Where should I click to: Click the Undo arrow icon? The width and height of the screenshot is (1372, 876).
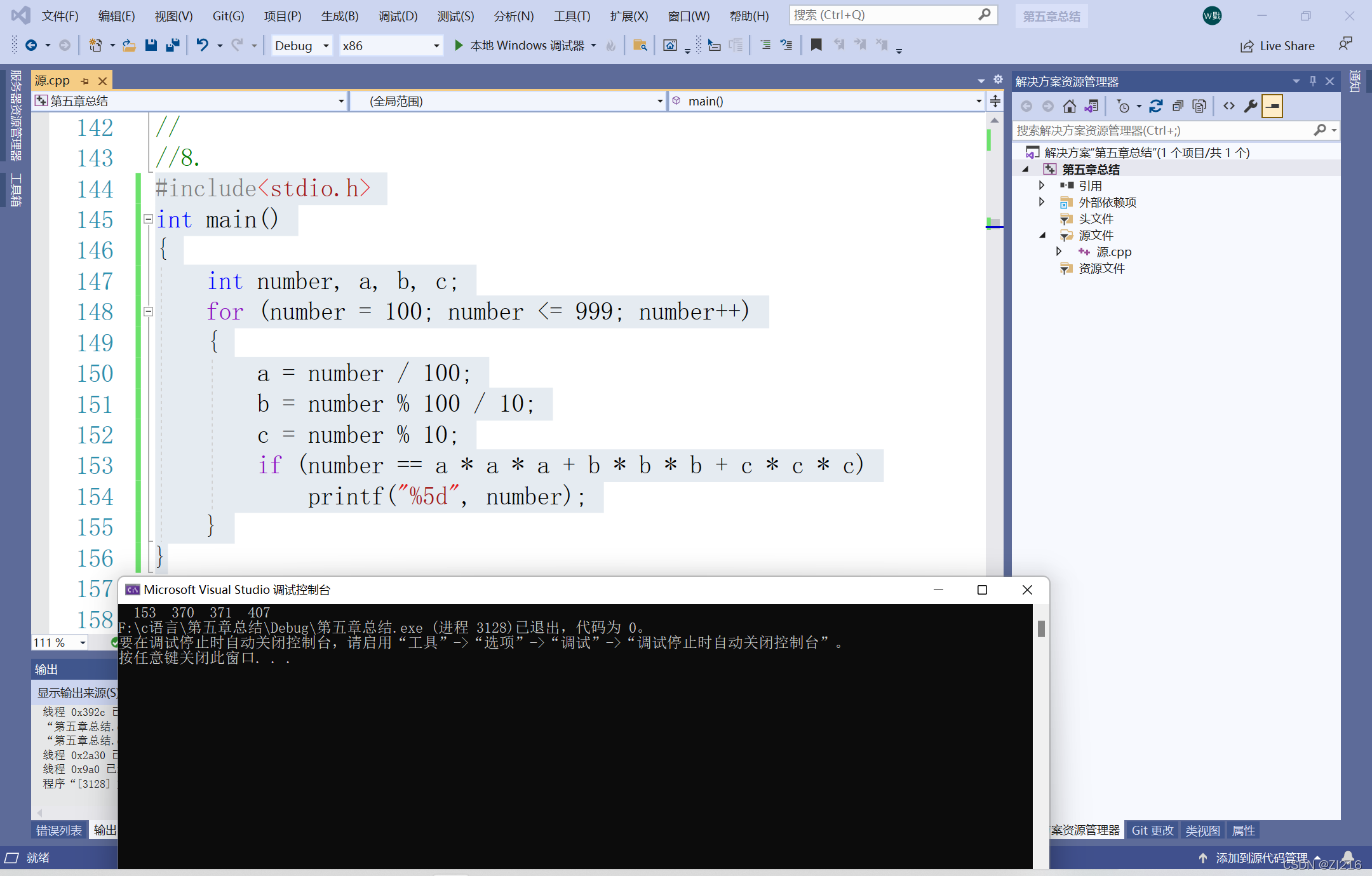202,45
